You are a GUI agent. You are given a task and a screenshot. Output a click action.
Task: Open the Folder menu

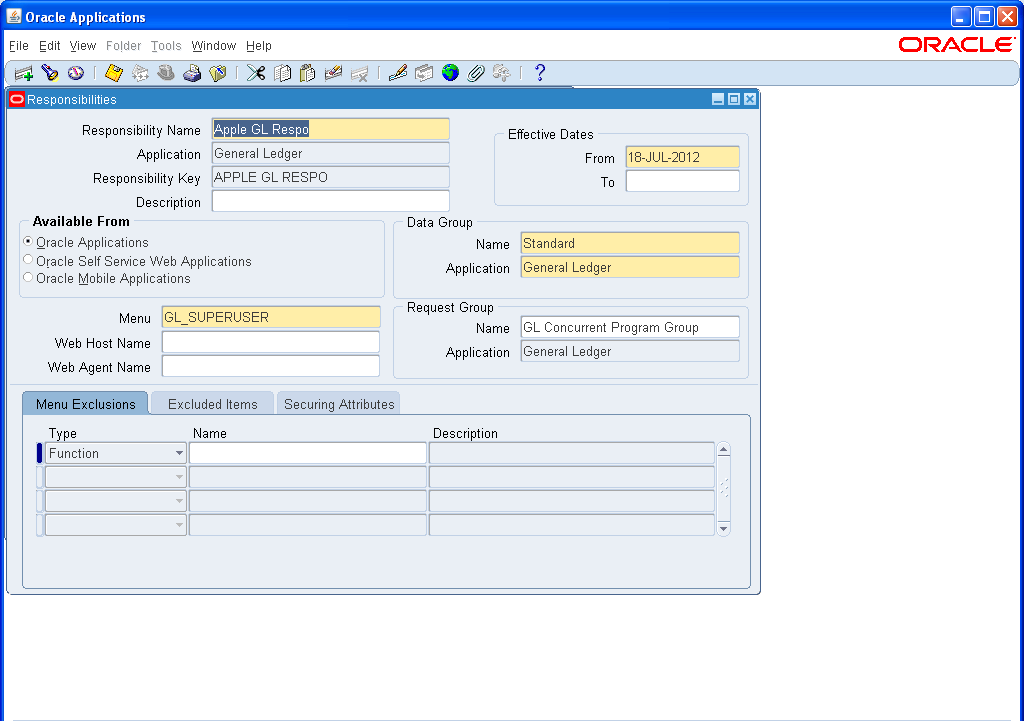[x=123, y=46]
